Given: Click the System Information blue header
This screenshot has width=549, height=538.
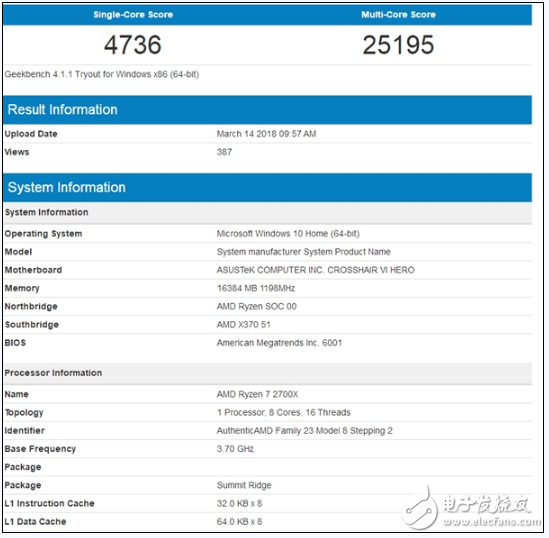Looking at the screenshot, I should coord(267,187).
